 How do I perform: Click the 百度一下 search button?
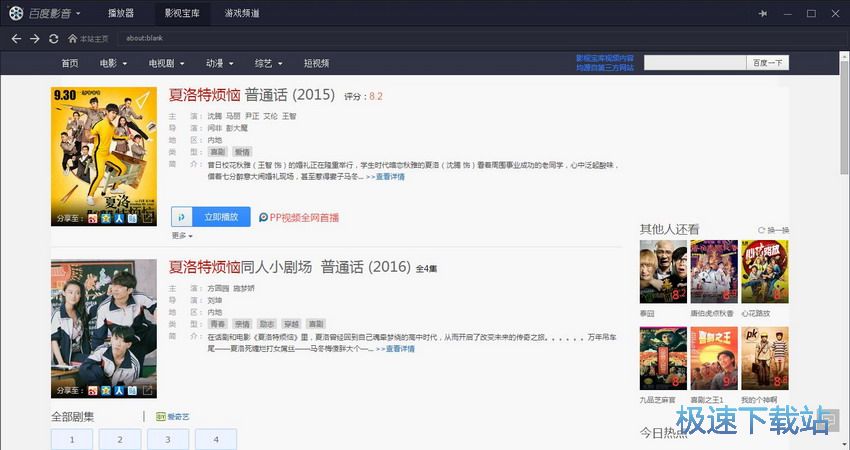768,62
